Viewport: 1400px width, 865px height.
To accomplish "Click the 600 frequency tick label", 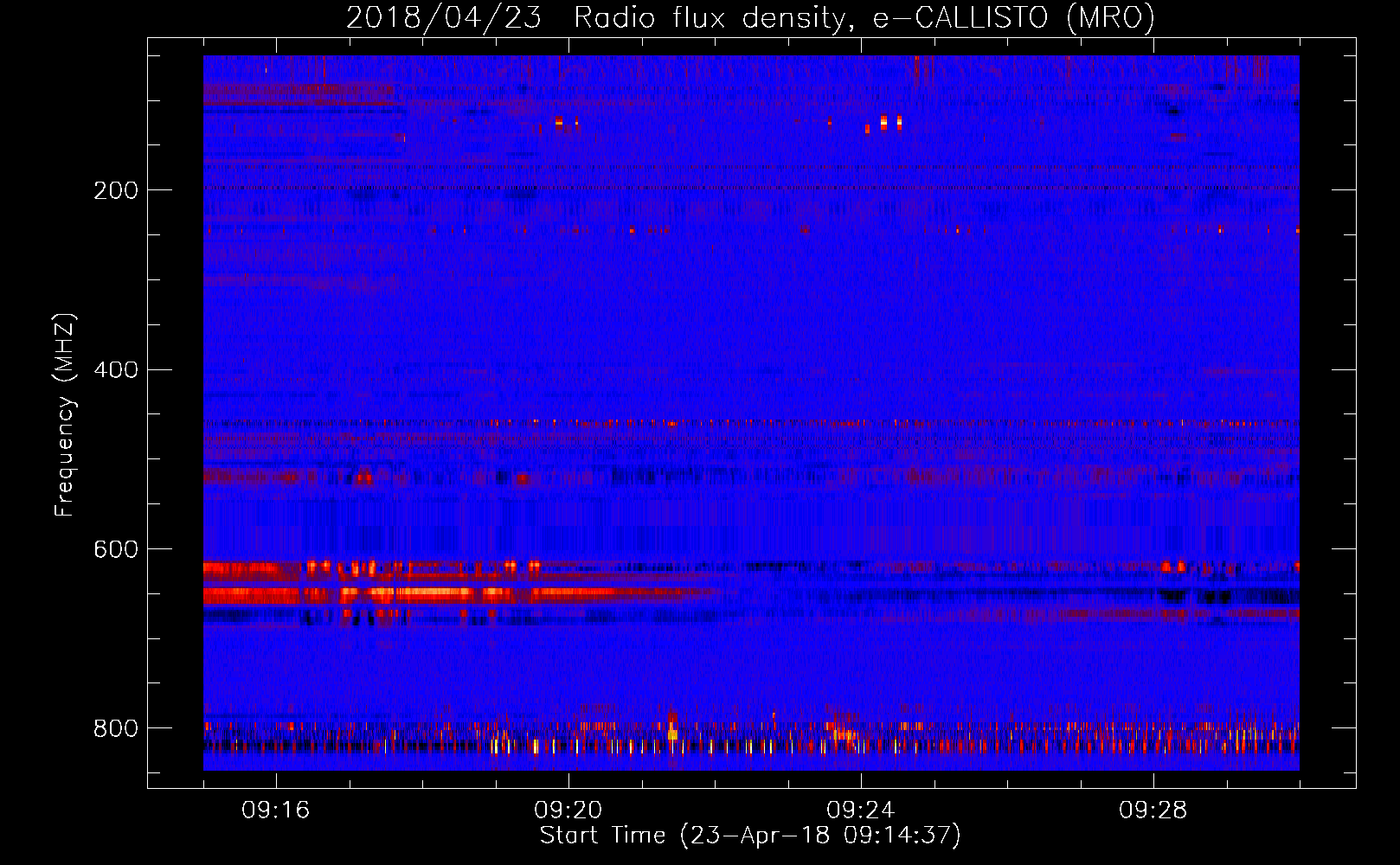I will (x=115, y=549).
